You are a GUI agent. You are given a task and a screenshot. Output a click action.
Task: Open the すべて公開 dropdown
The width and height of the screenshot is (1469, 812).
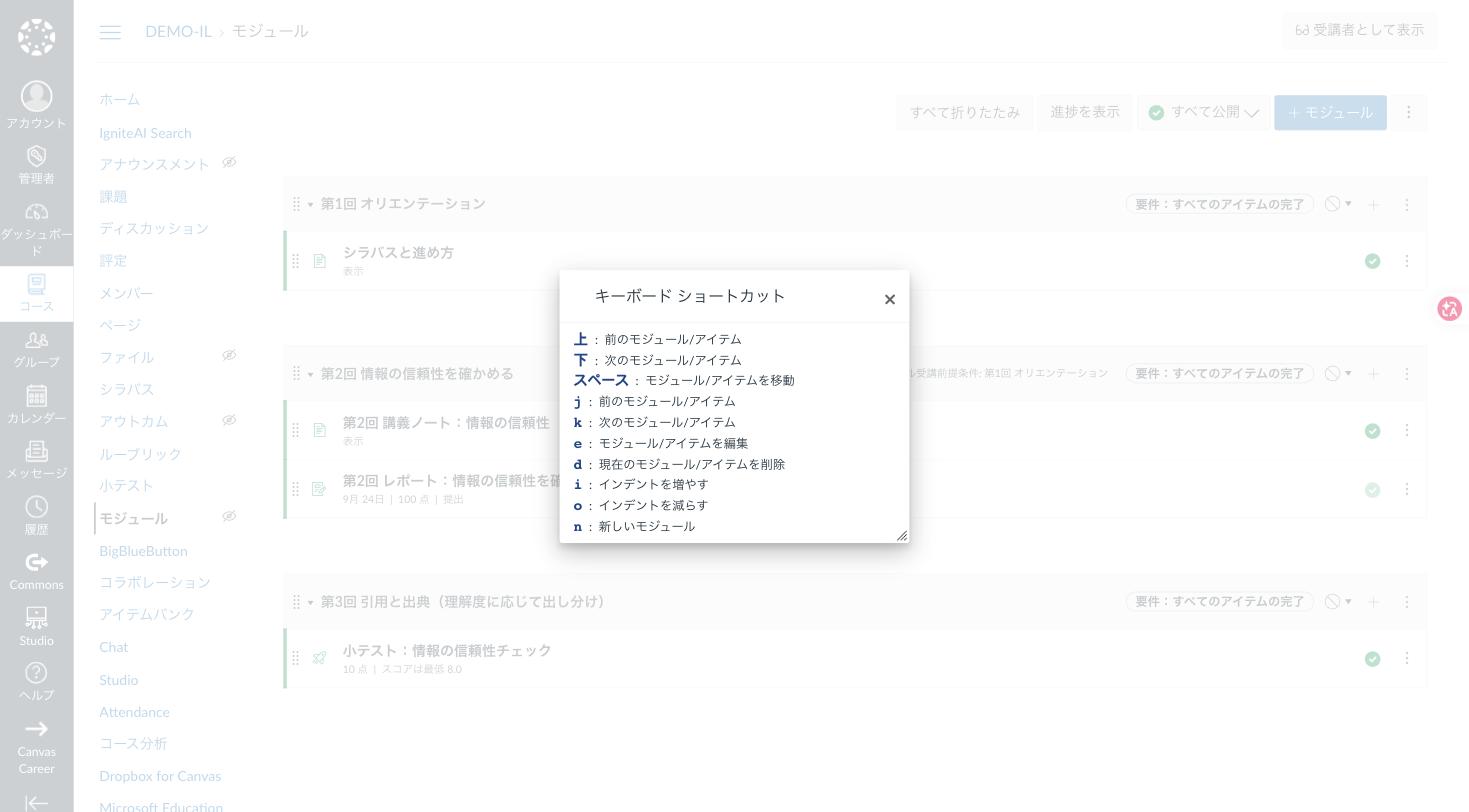1203,113
